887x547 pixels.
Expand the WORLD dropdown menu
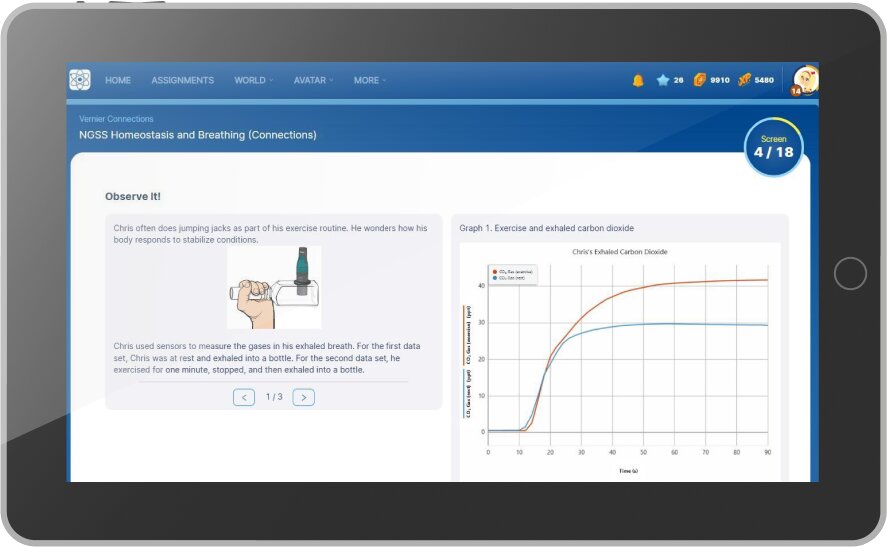pyautogui.click(x=253, y=81)
